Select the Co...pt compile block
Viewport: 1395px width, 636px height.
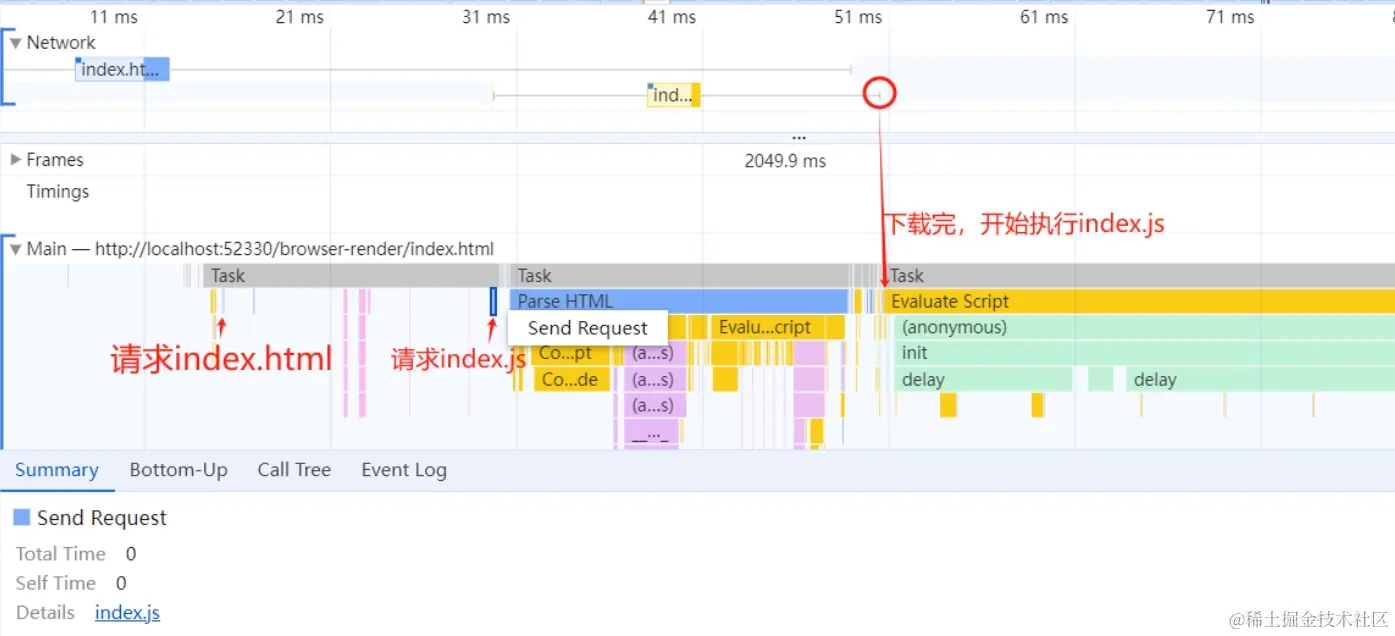[x=571, y=353]
